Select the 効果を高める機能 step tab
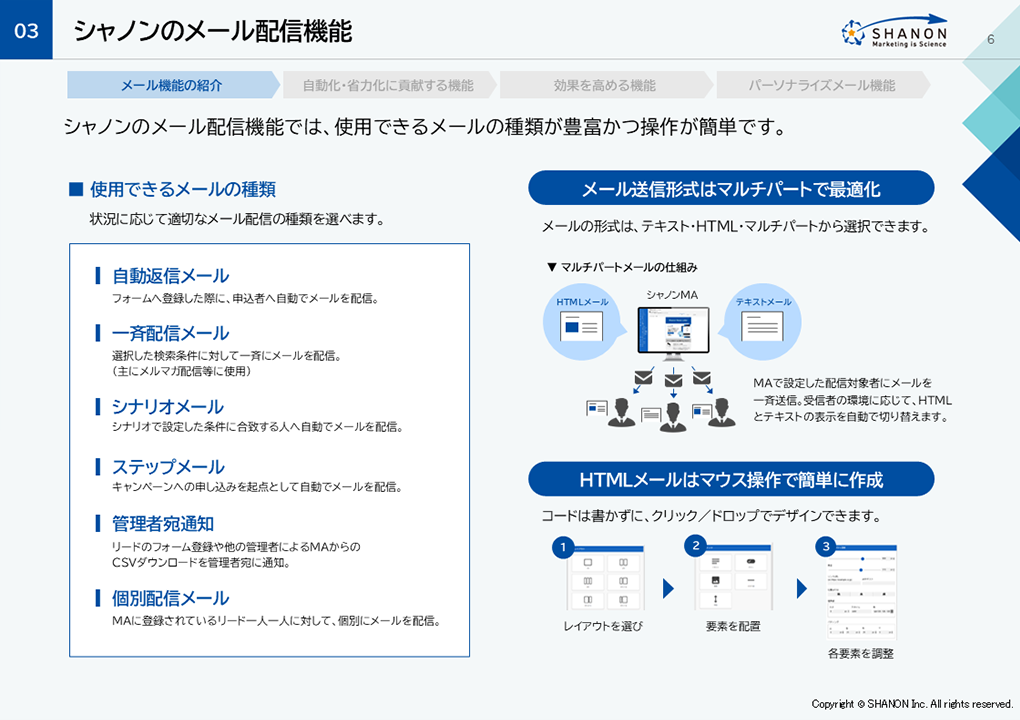Screen dimensions: 1020x720 (606, 85)
